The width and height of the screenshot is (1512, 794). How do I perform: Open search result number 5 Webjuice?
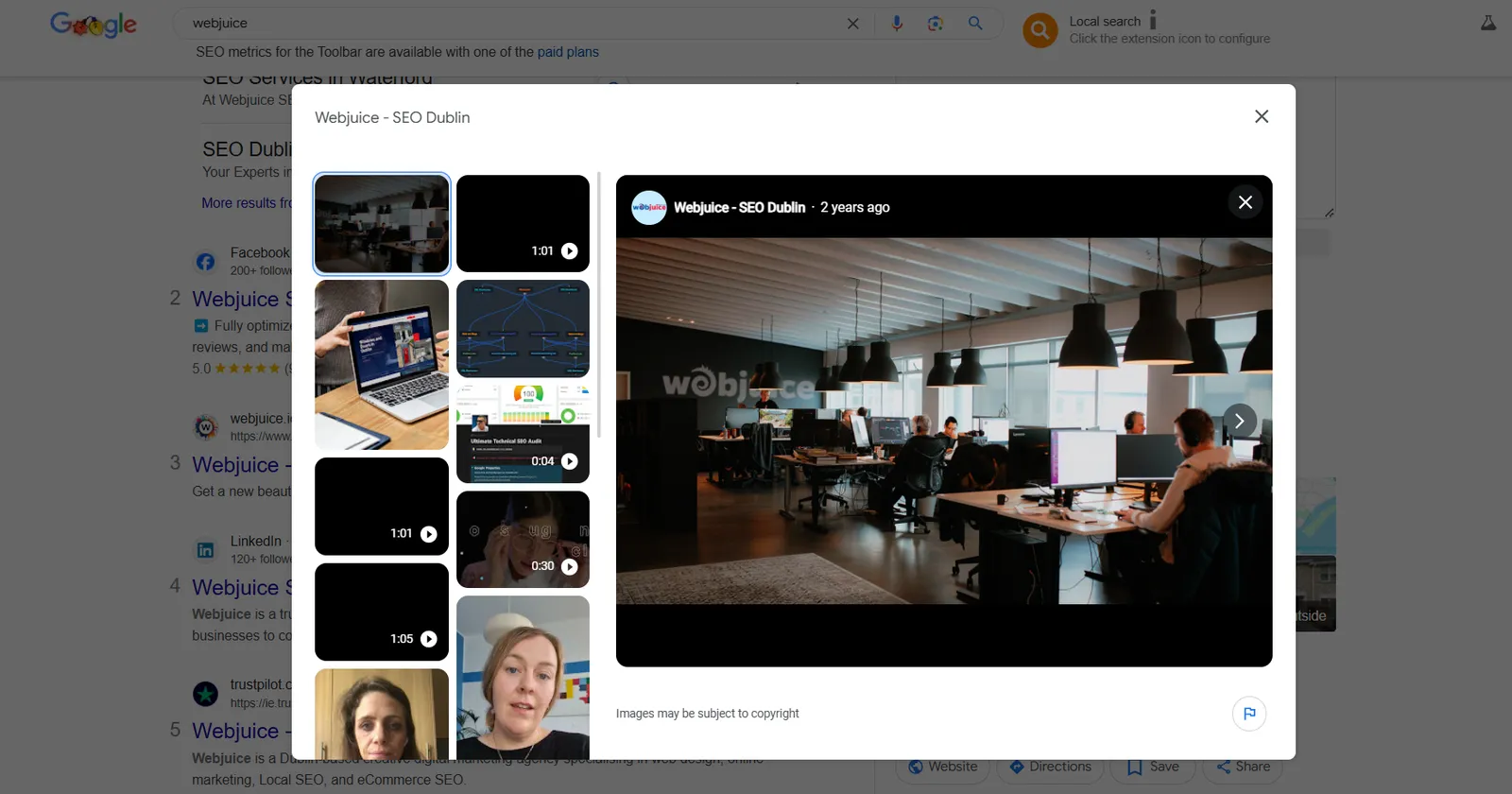[x=241, y=731]
